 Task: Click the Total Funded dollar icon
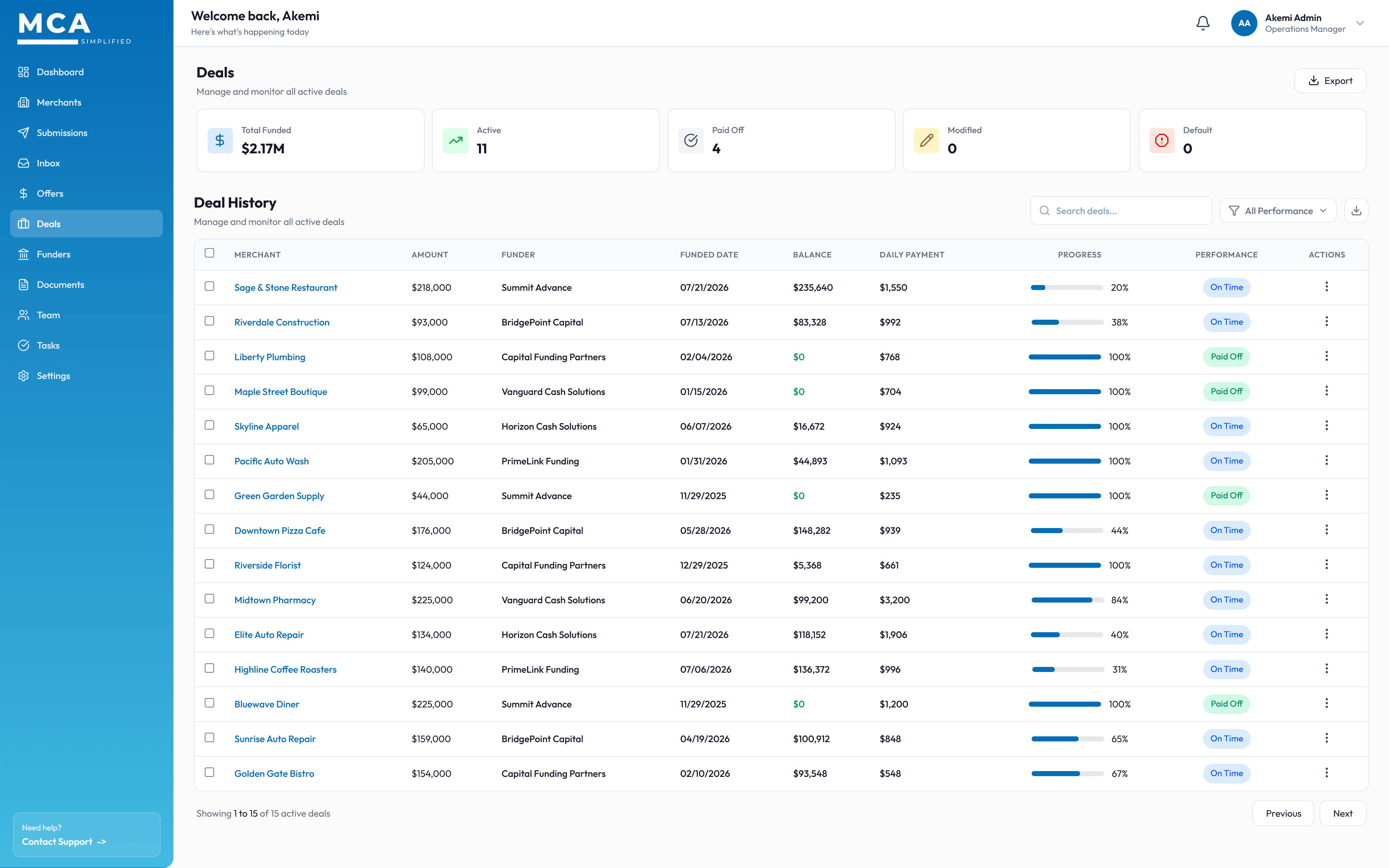(x=220, y=141)
